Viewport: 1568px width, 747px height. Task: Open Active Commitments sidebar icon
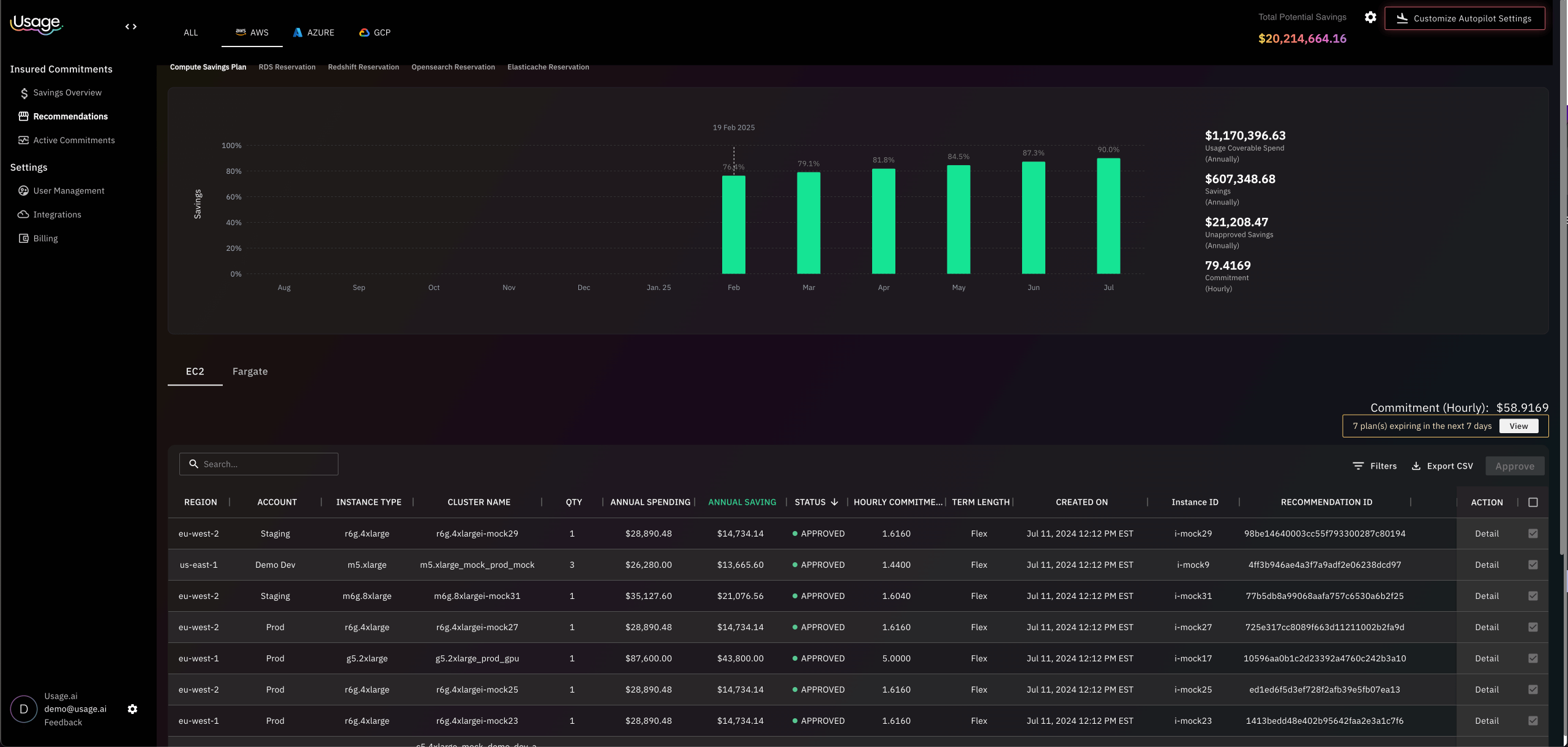click(23, 140)
